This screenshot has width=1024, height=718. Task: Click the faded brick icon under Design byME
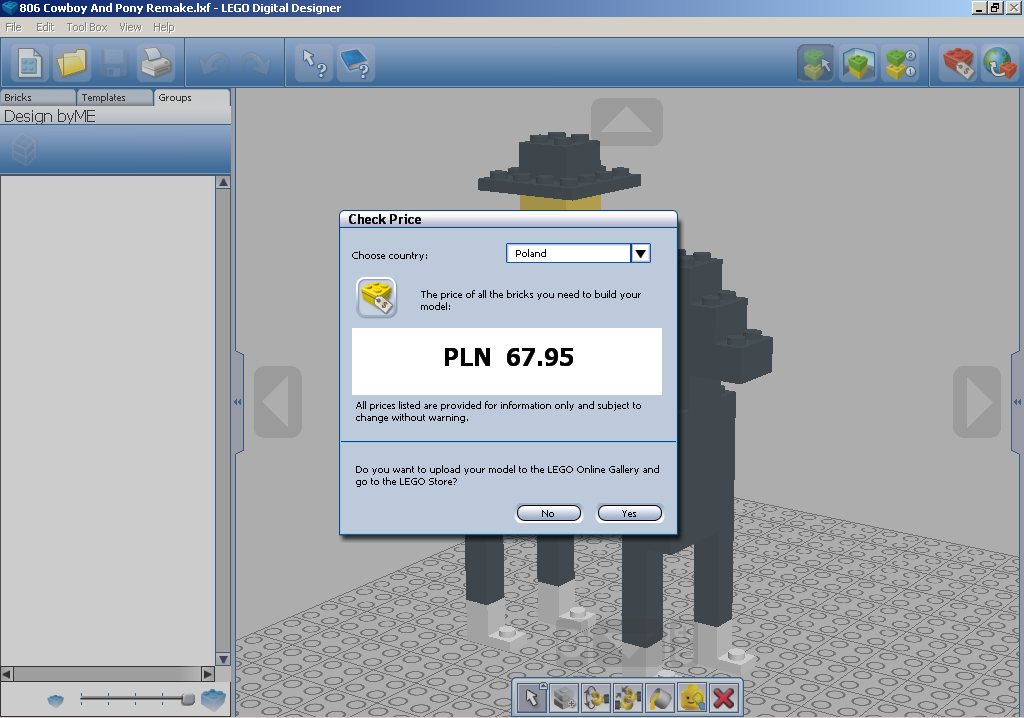tap(24, 150)
